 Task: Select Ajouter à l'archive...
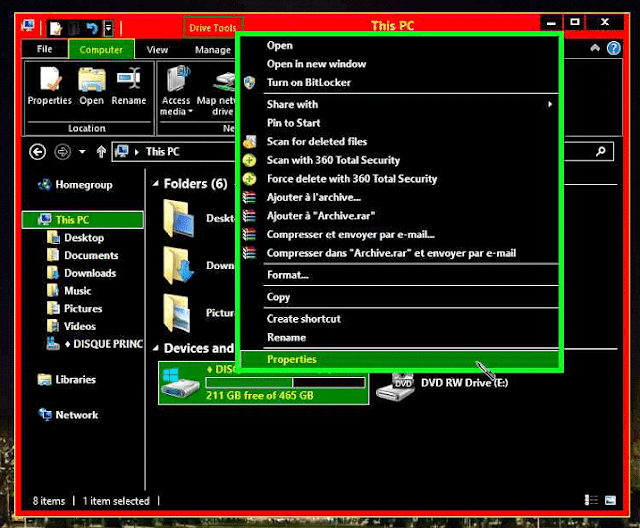point(399,197)
